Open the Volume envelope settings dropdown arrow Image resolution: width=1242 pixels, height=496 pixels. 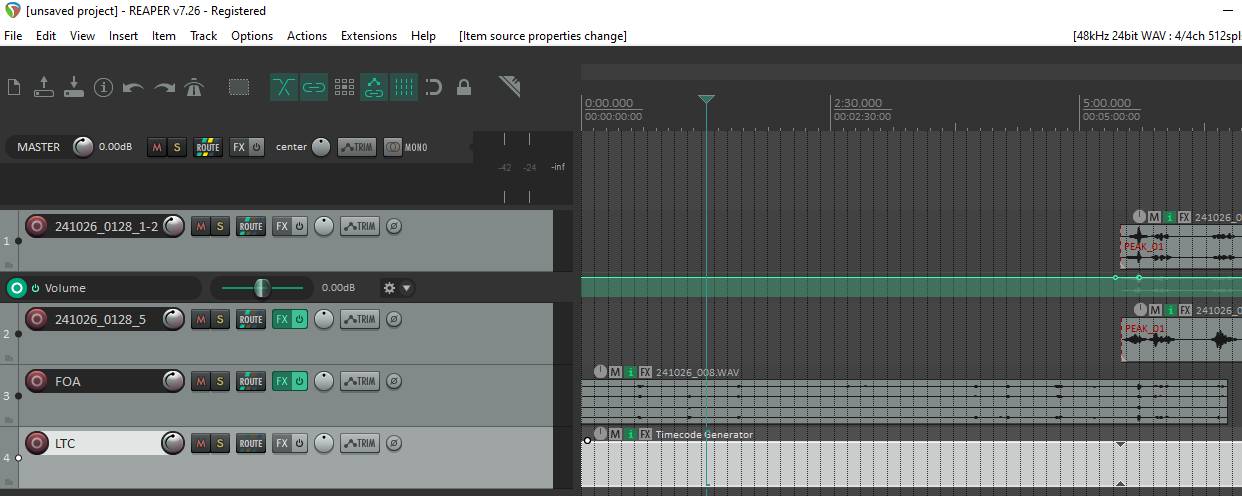click(407, 288)
